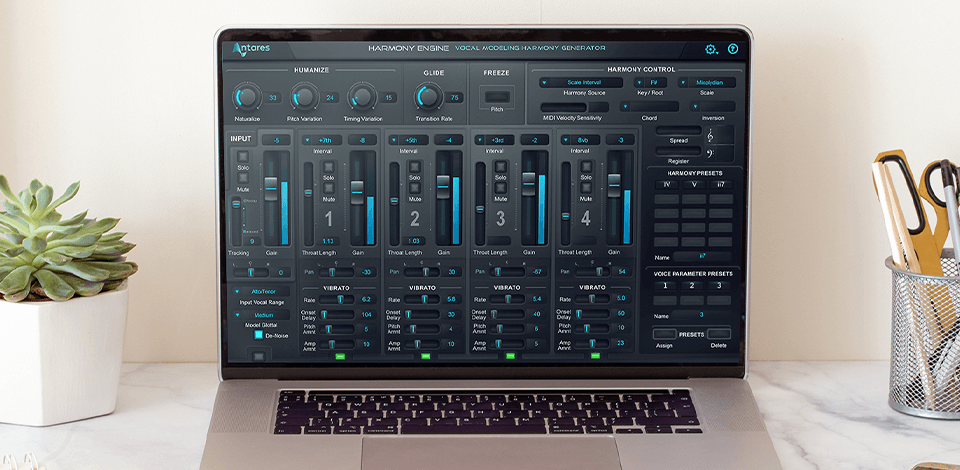Click the Transition Rate value 75
The height and width of the screenshot is (470, 960).
click(454, 98)
